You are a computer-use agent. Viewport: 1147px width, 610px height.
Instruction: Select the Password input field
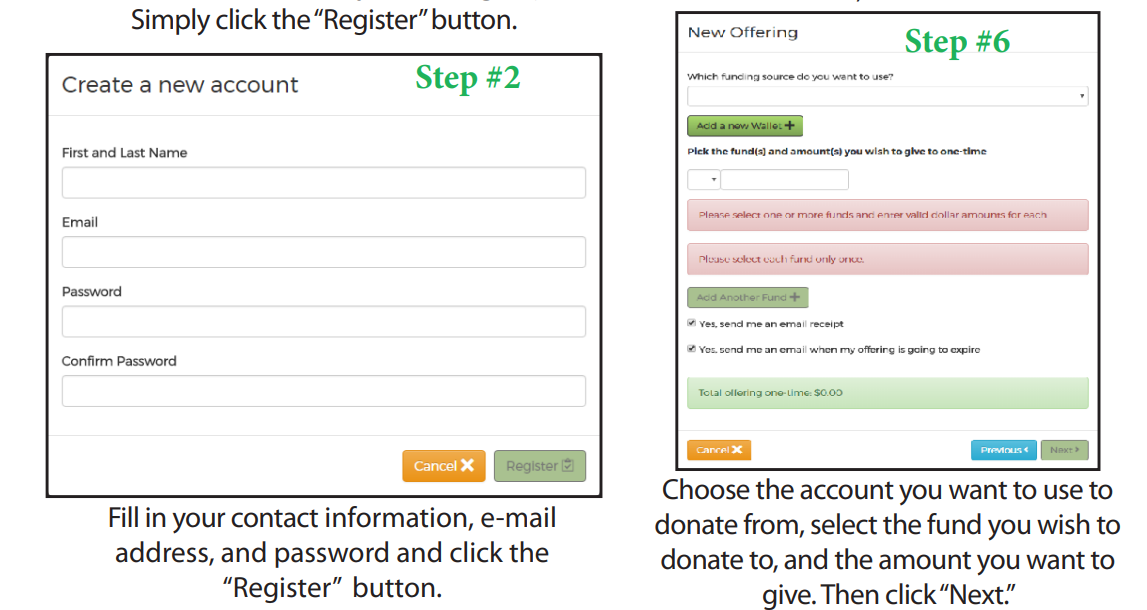click(324, 322)
